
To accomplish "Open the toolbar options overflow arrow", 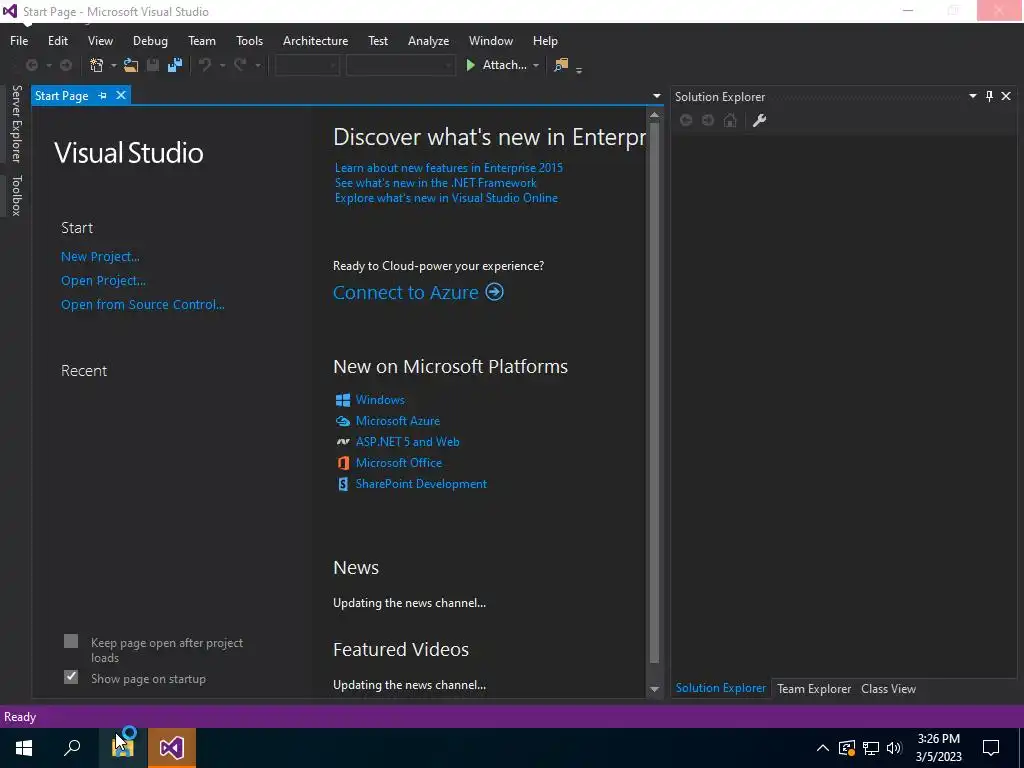I will click(x=579, y=69).
